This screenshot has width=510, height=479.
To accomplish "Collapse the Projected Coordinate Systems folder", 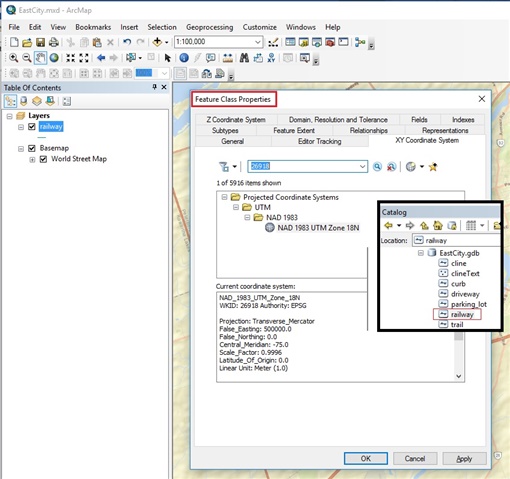I will click(224, 197).
